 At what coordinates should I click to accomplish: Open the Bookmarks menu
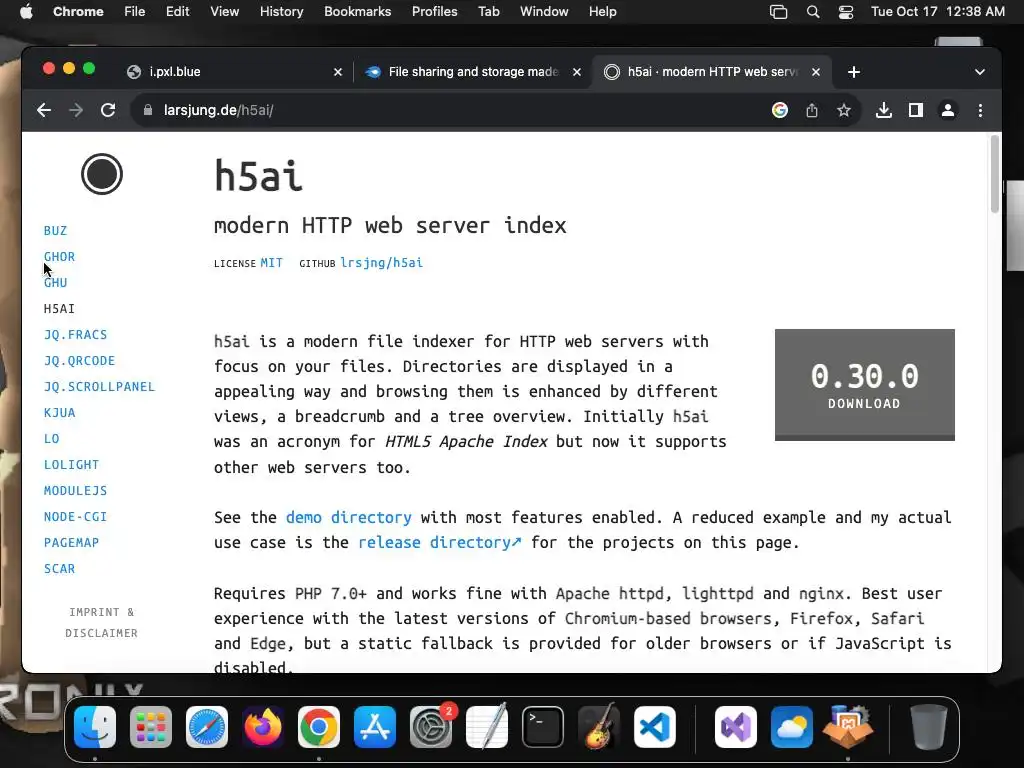(357, 11)
